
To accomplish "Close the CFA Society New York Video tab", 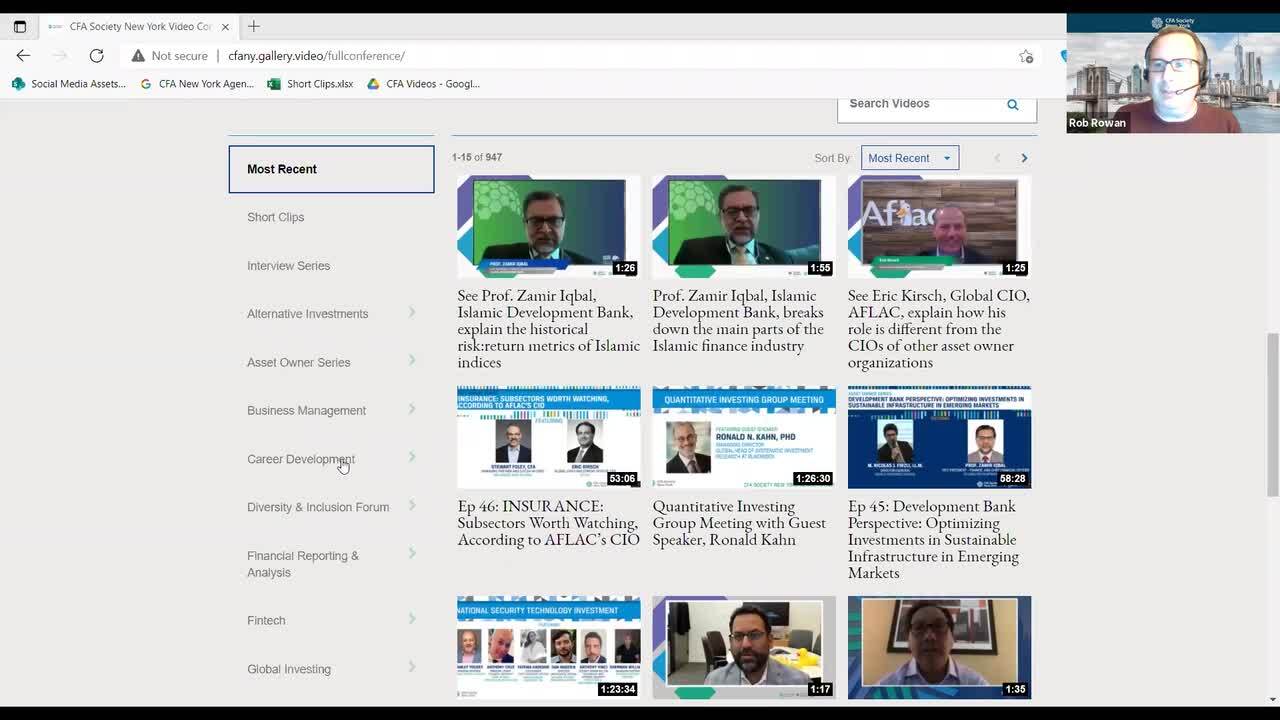I will click(x=225, y=27).
